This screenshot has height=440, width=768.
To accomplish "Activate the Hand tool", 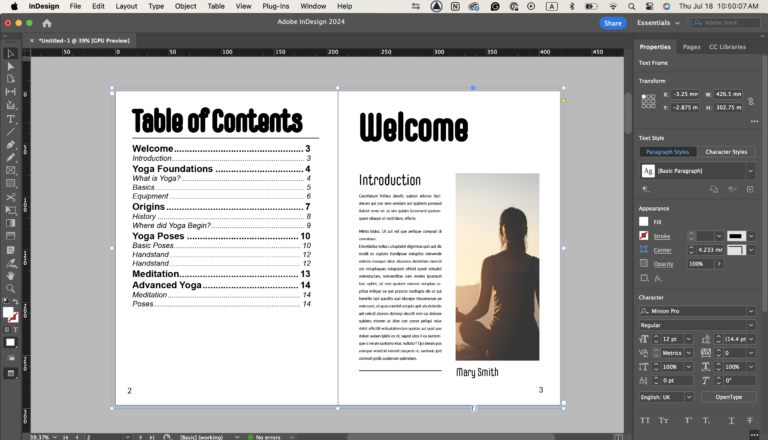I will 10,275.
